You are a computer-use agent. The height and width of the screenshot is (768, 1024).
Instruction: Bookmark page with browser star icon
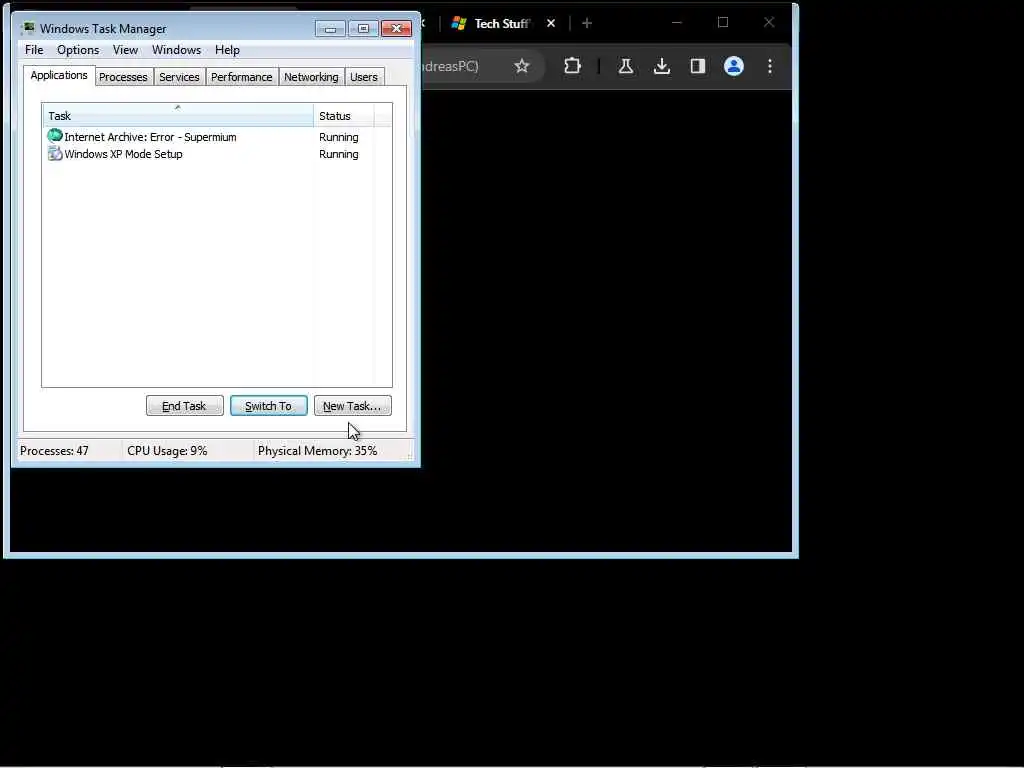521,66
